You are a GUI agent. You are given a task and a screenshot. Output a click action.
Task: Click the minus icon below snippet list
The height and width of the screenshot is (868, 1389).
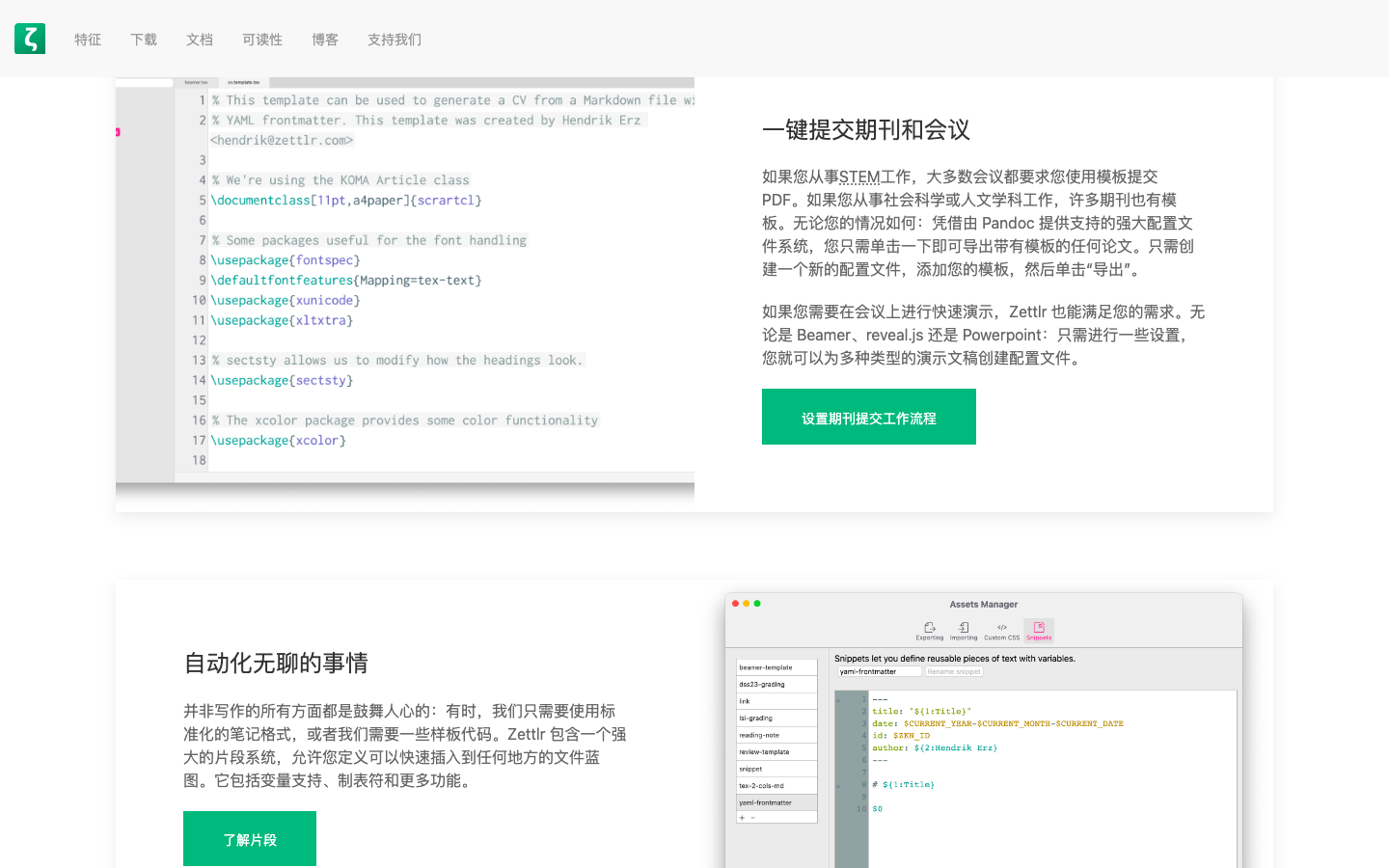coord(752,818)
